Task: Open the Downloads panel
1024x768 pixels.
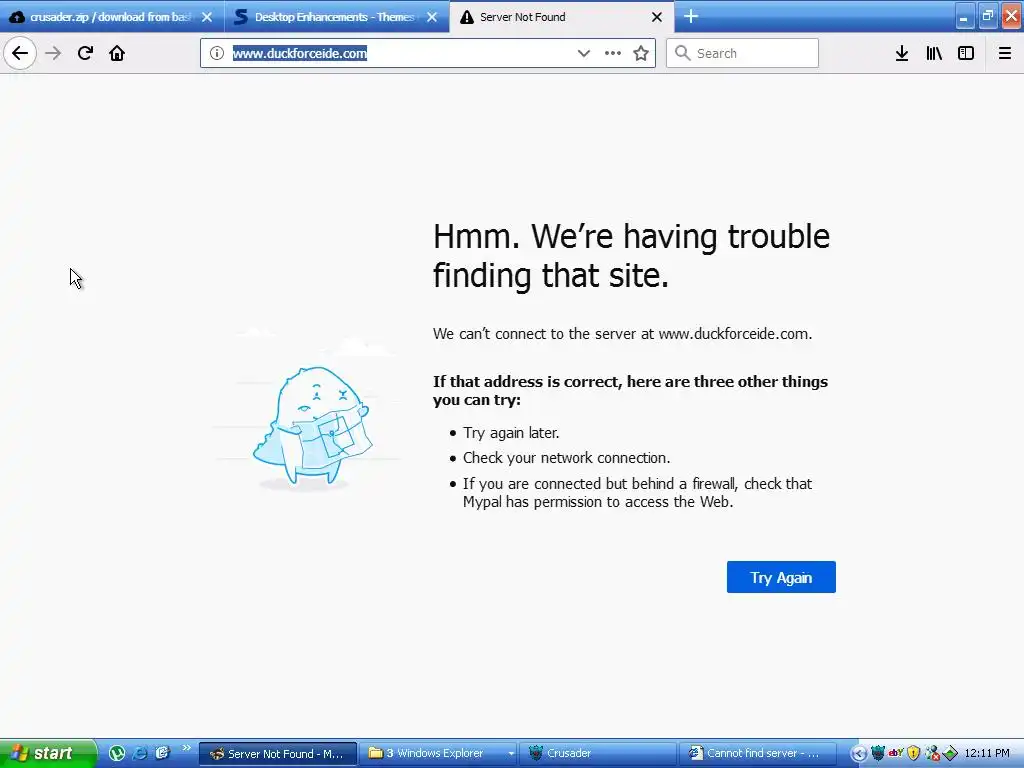Action: (902, 53)
